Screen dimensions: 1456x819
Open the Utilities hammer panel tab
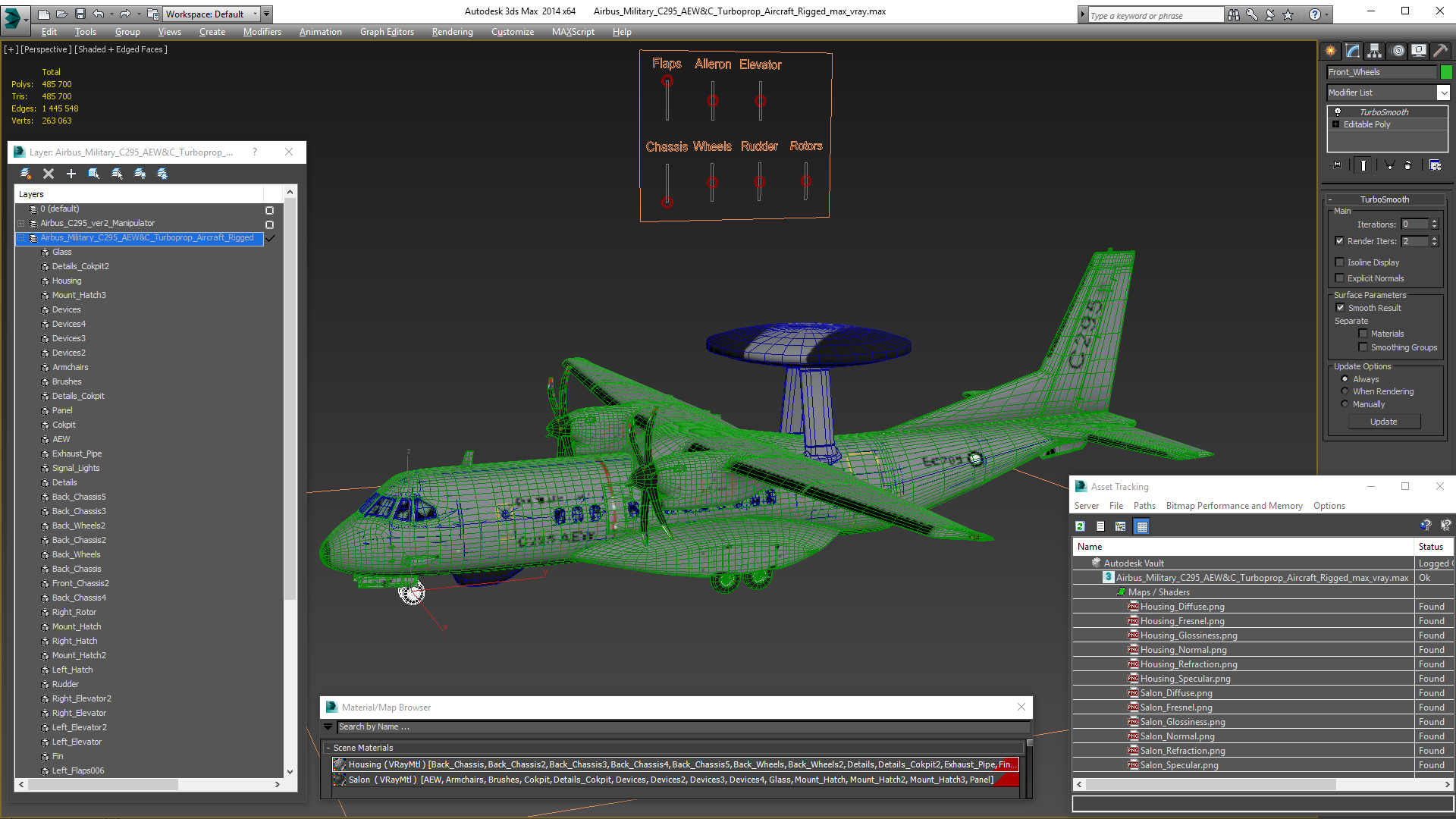click(x=1441, y=51)
